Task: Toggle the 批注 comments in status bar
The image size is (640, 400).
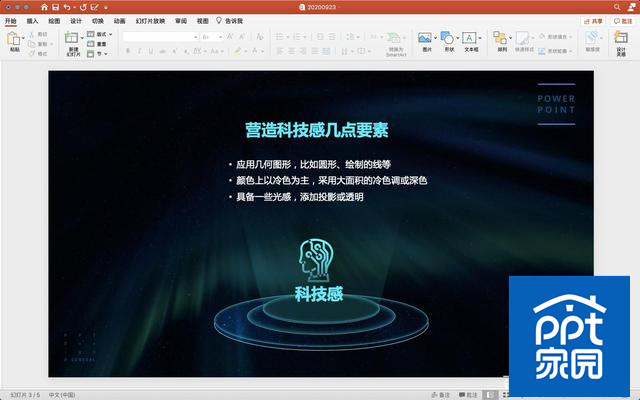Action: click(468, 395)
